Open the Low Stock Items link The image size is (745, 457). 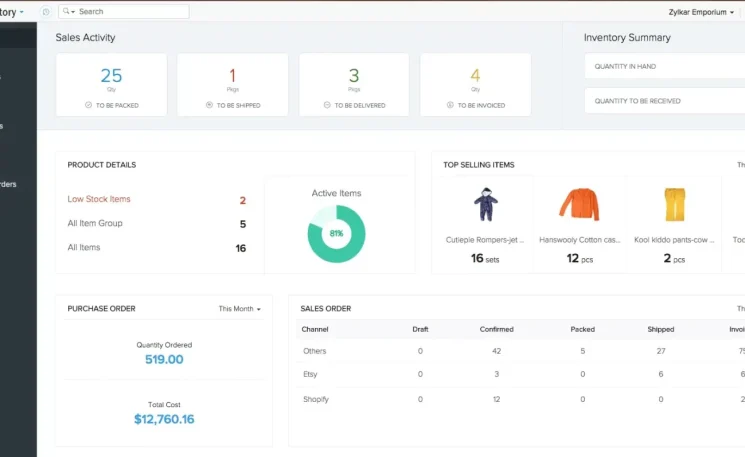tap(99, 199)
